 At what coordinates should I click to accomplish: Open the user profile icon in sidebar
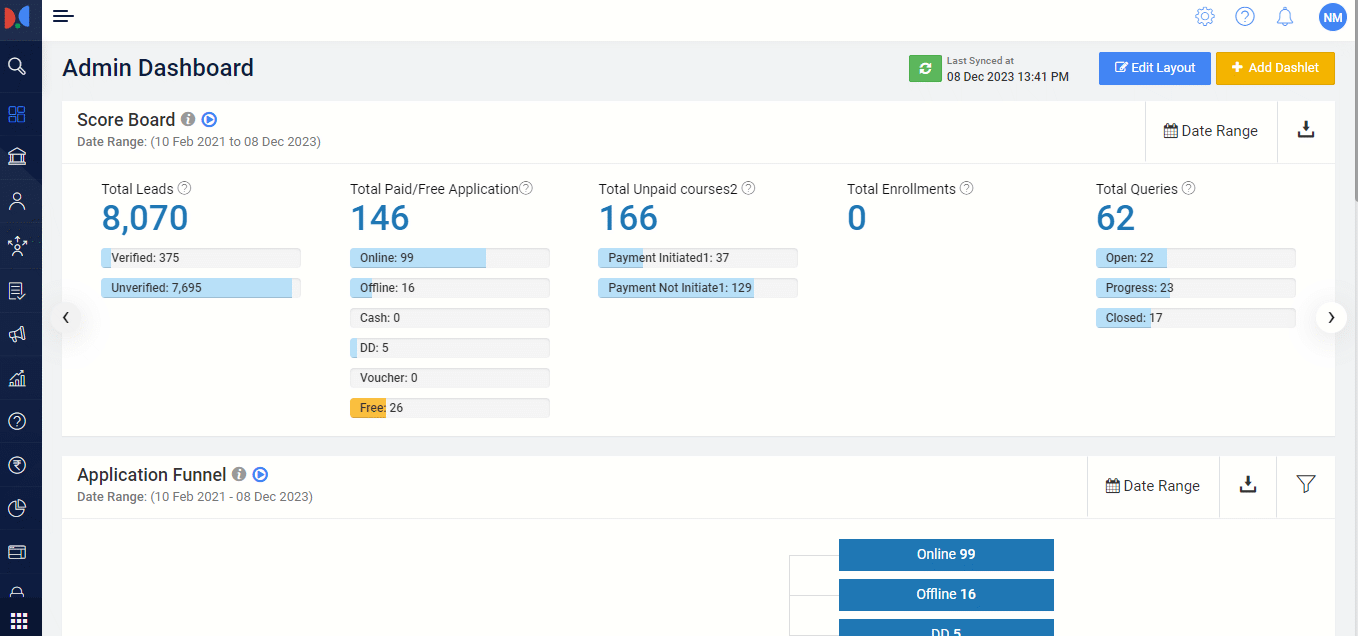tap(17, 201)
